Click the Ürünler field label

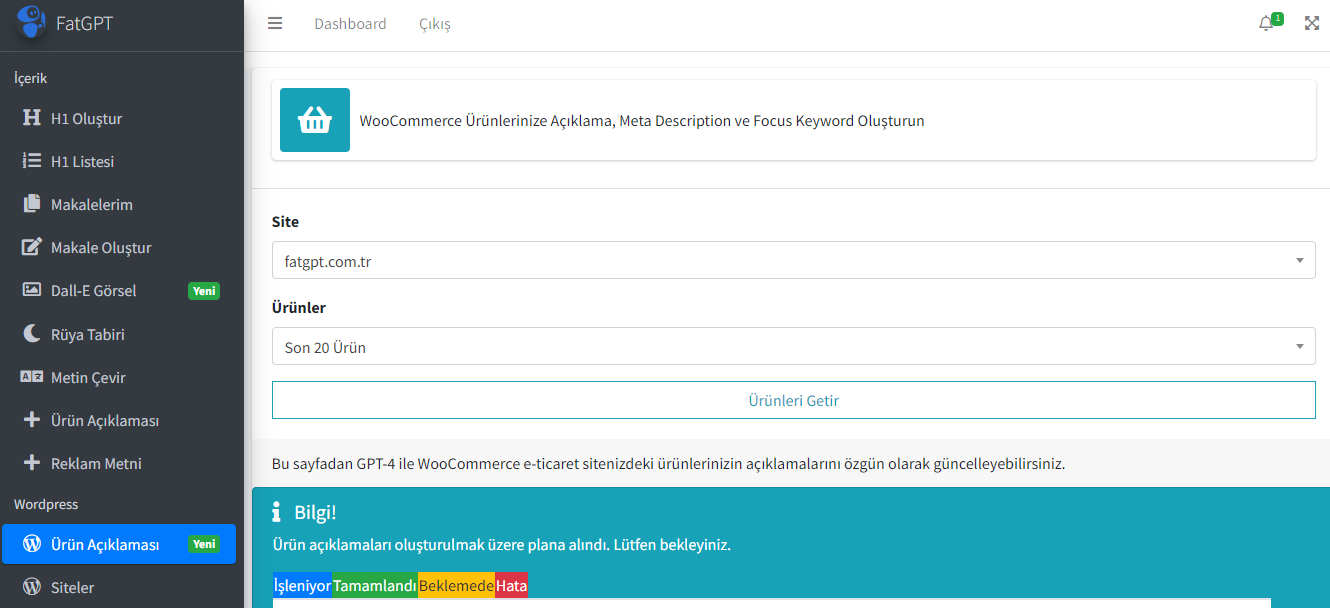point(299,308)
